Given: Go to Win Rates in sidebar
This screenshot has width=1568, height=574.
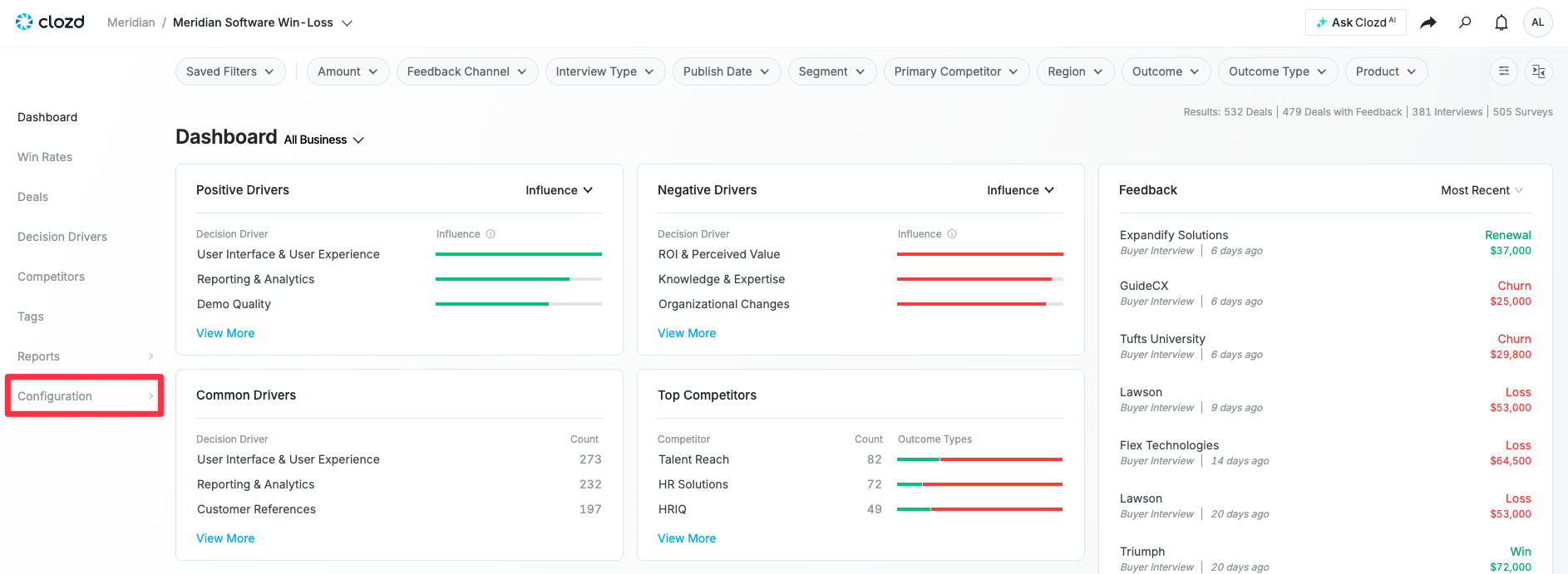Looking at the screenshot, I should pos(45,157).
